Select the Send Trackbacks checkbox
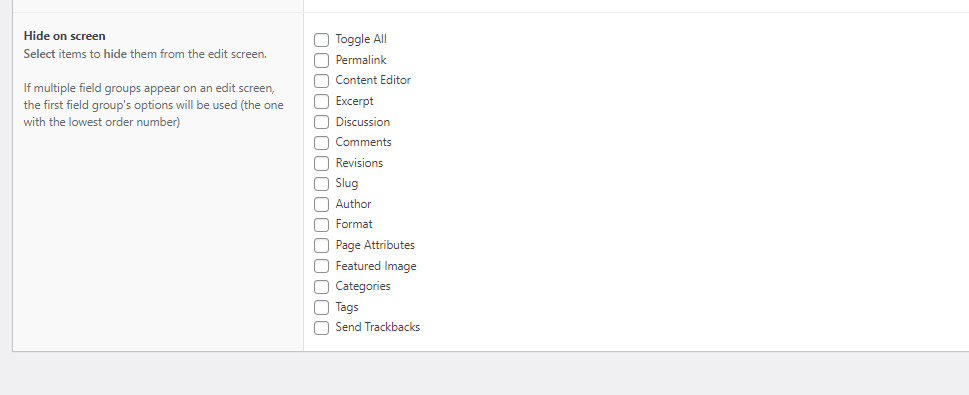Image resolution: width=969 pixels, height=395 pixels. [x=321, y=328]
